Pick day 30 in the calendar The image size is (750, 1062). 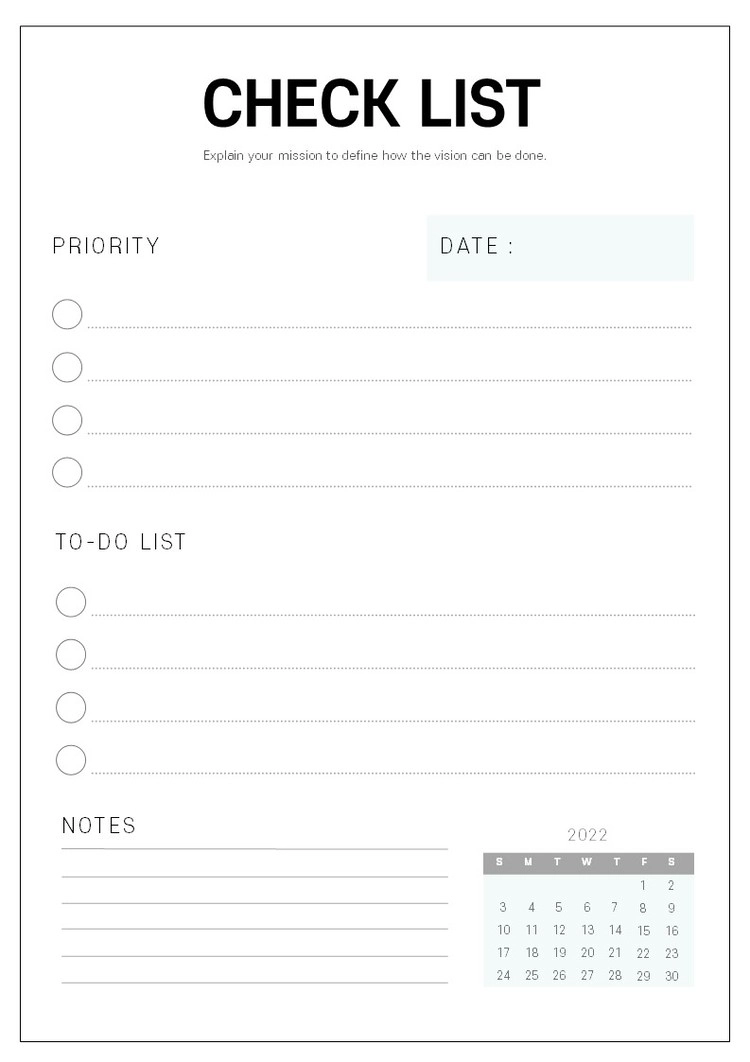pyautogui.click(x=672, y=977)
